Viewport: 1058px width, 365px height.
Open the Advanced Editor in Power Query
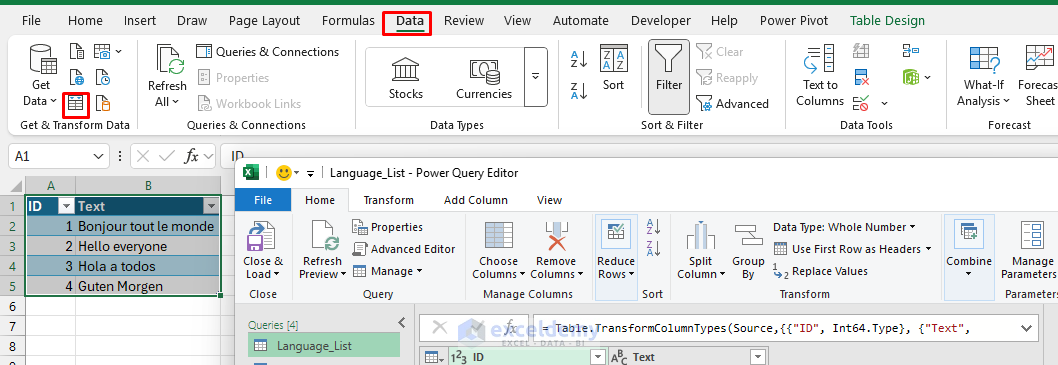click(403, 249)
